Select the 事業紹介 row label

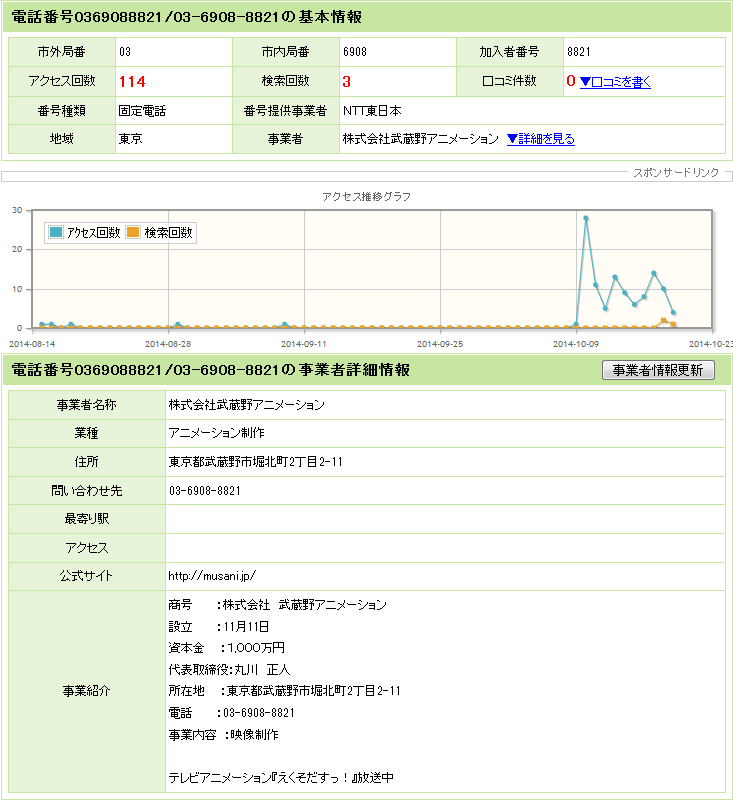pyautogui.click(x=87, y=692)
